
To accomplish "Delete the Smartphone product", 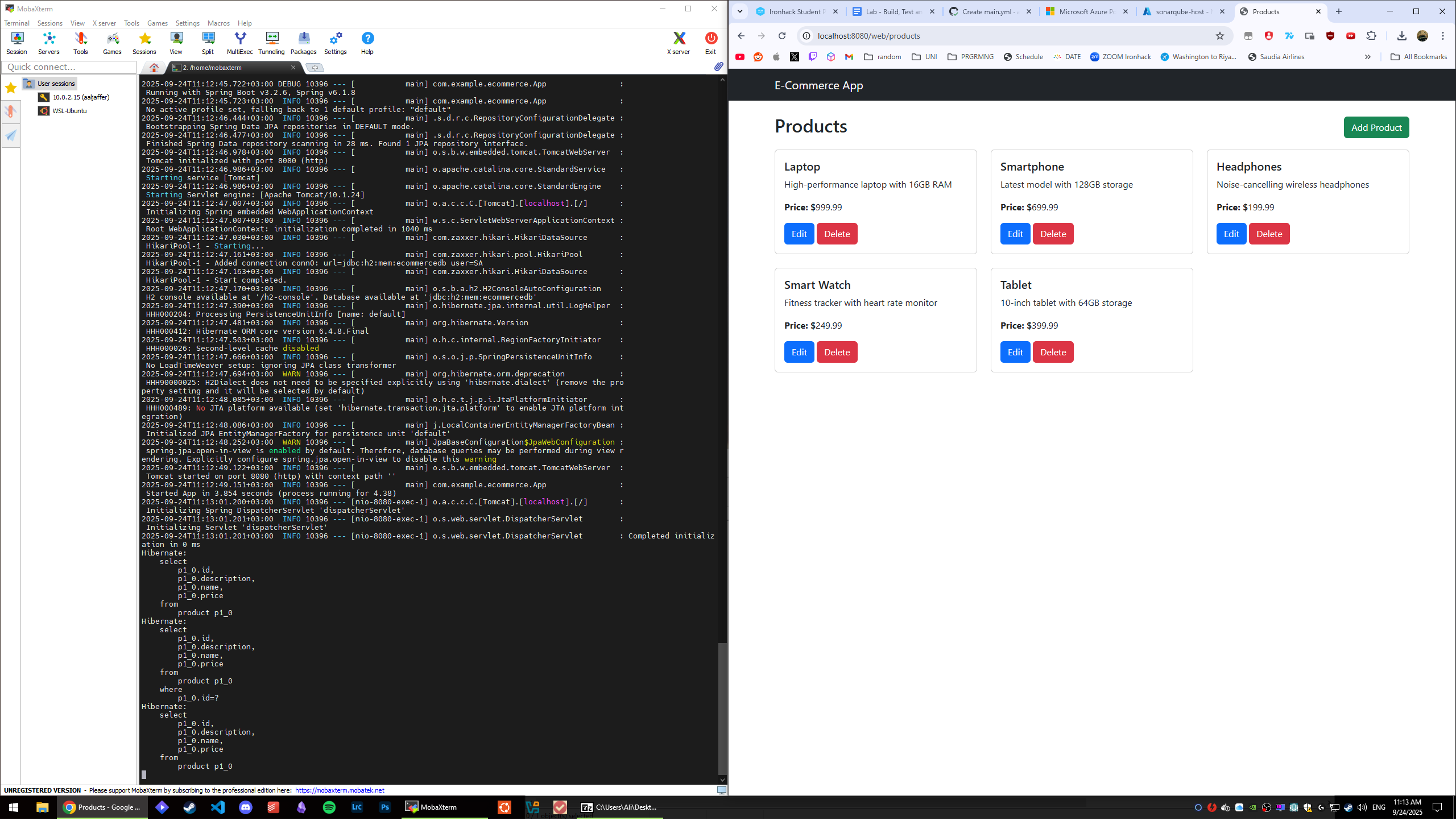I will [1053, 234].
